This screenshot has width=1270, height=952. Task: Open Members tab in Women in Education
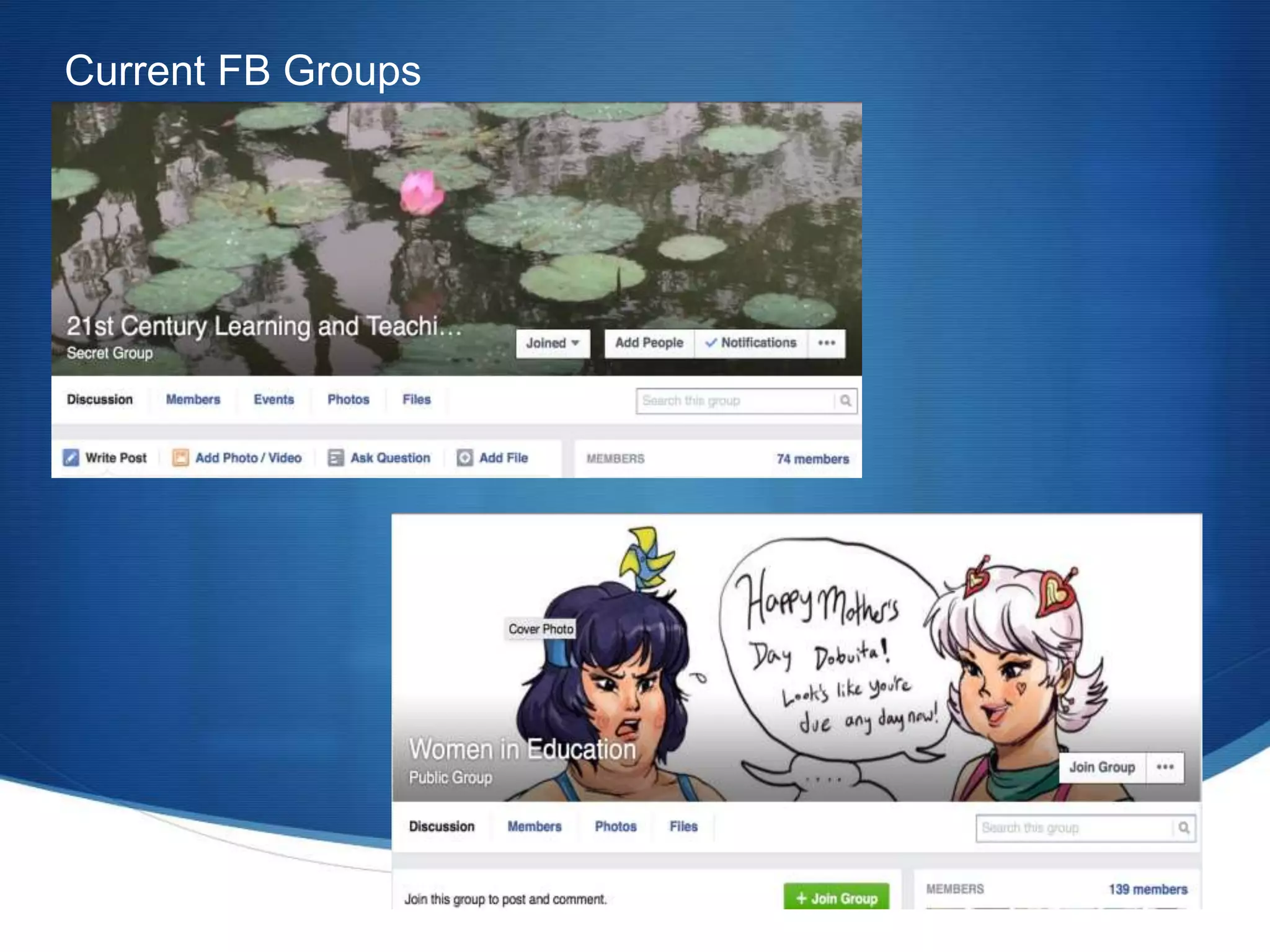click(535, 827)
